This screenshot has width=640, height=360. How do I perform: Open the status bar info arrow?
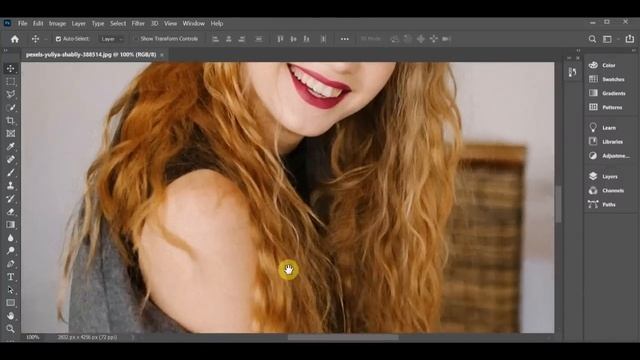click(133, 338)
